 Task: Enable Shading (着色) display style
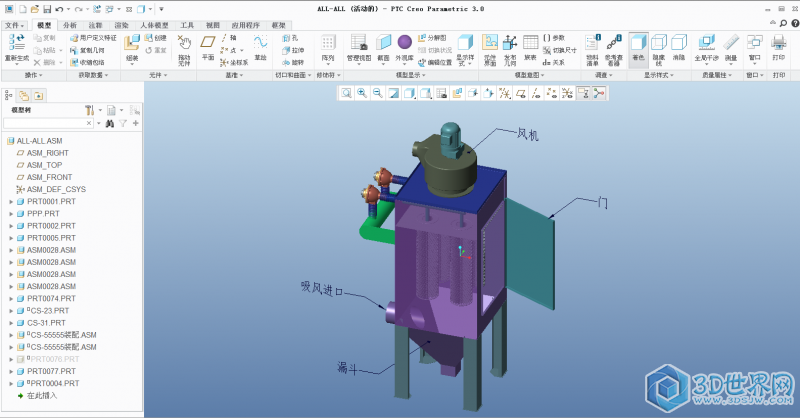point(638,48)
